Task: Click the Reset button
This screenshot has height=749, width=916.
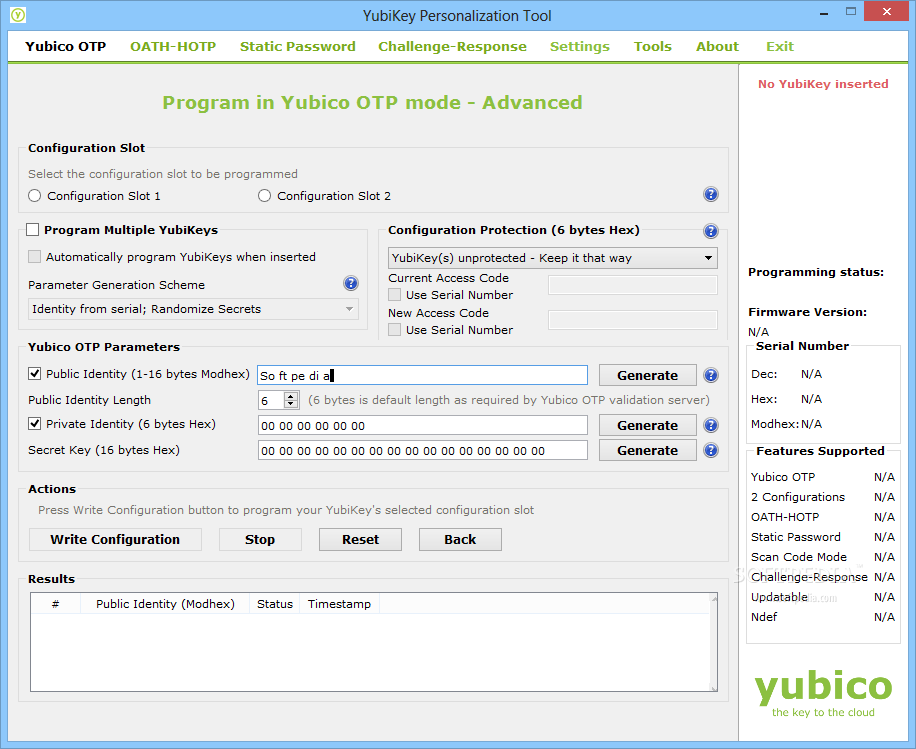Action: pos(360,539)
